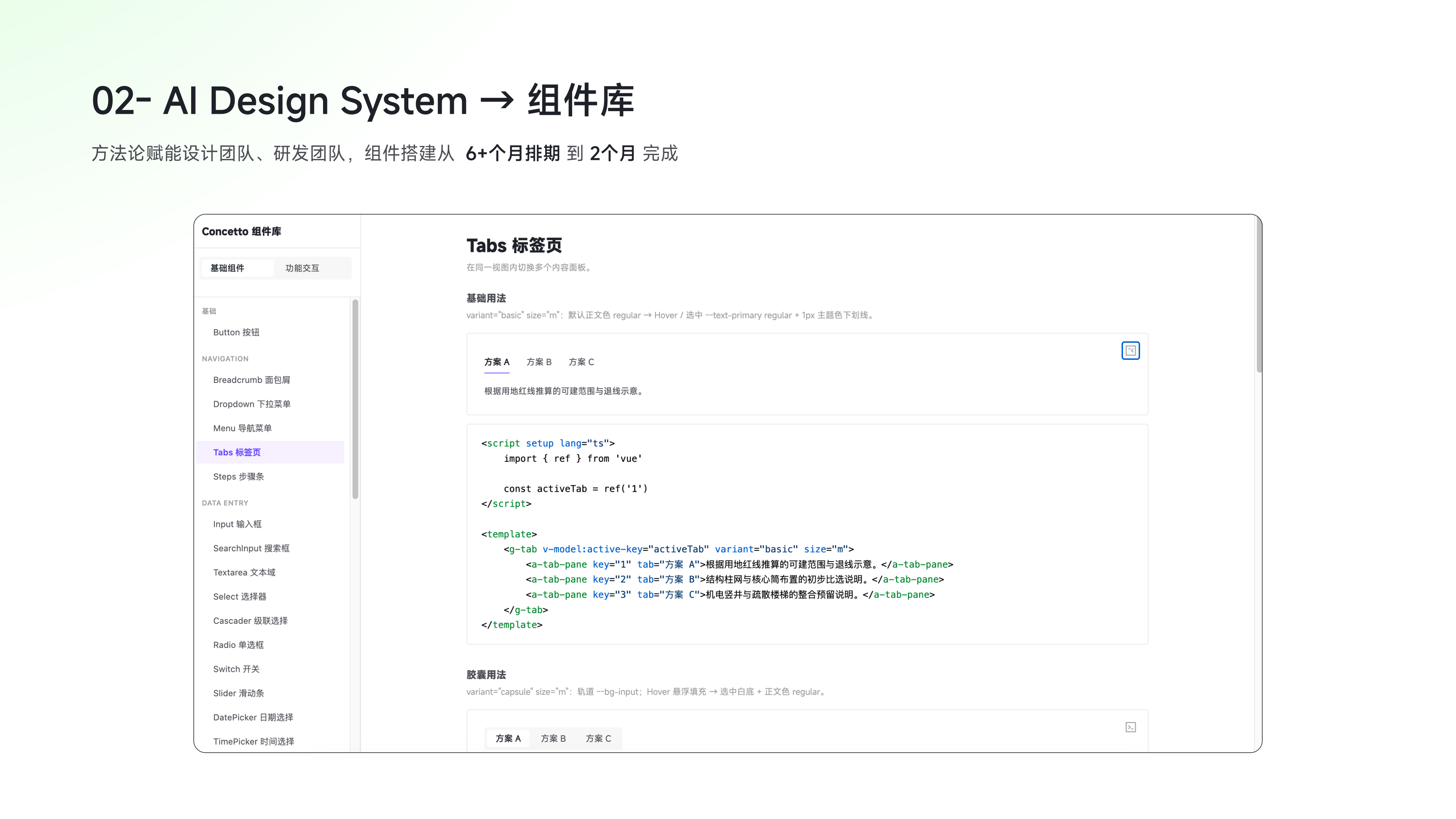The height and width of the screenshot is (819, 1456).
Task: Open Dropdown 下拉菜单 page
Action: 270,404
